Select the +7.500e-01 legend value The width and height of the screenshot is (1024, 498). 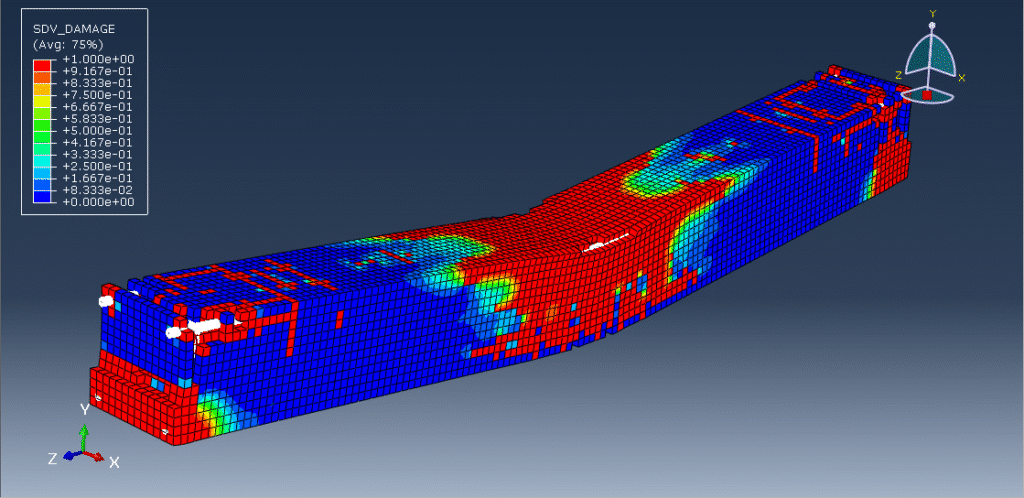tap(98, 95)
